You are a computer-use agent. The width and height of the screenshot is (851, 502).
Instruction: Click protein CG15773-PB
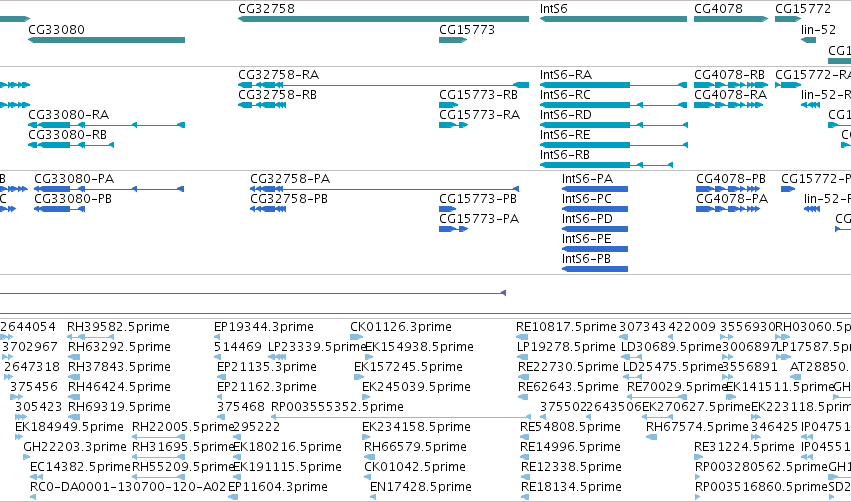pos(478,199)
